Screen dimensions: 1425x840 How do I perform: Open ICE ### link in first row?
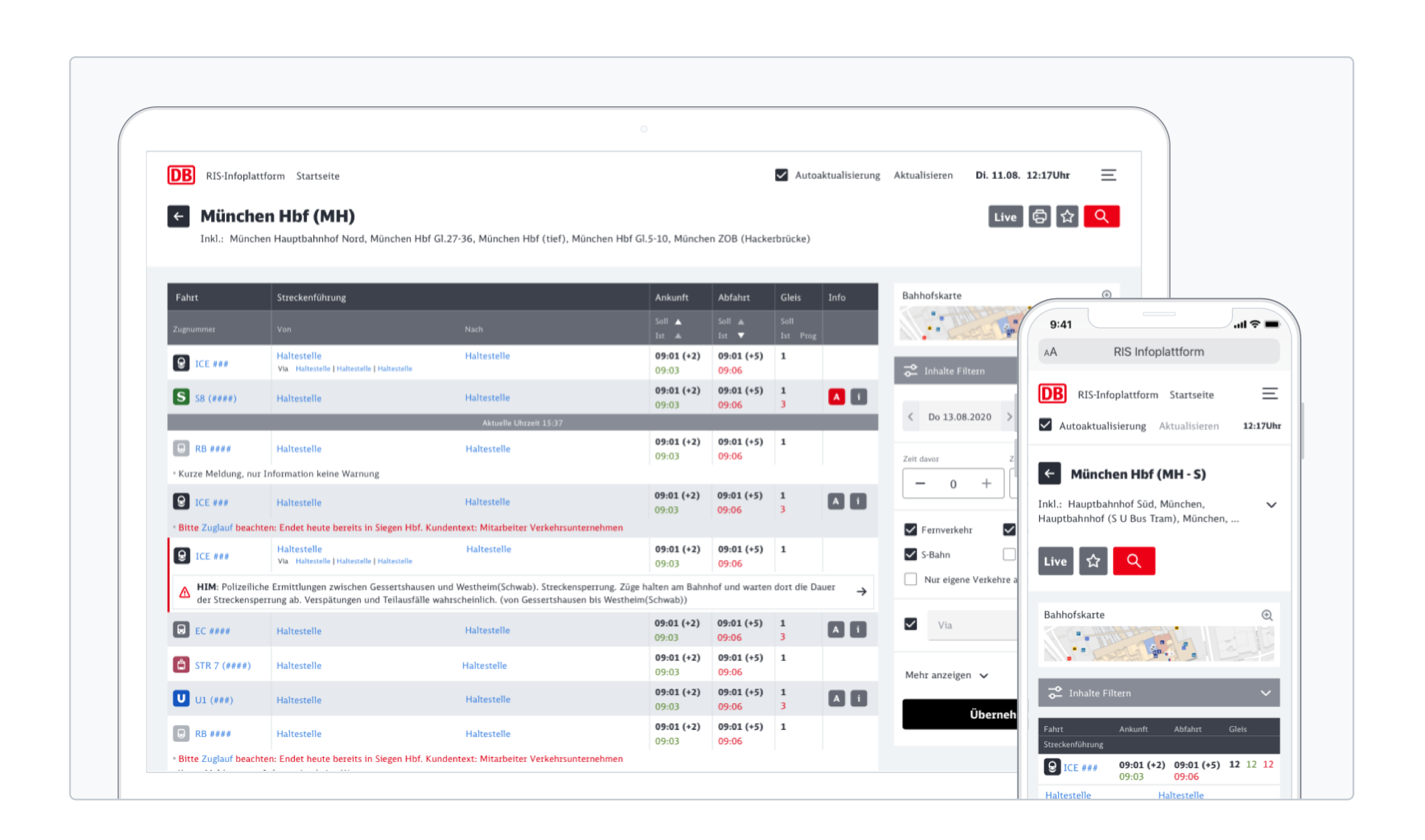(x=211, y=364)
